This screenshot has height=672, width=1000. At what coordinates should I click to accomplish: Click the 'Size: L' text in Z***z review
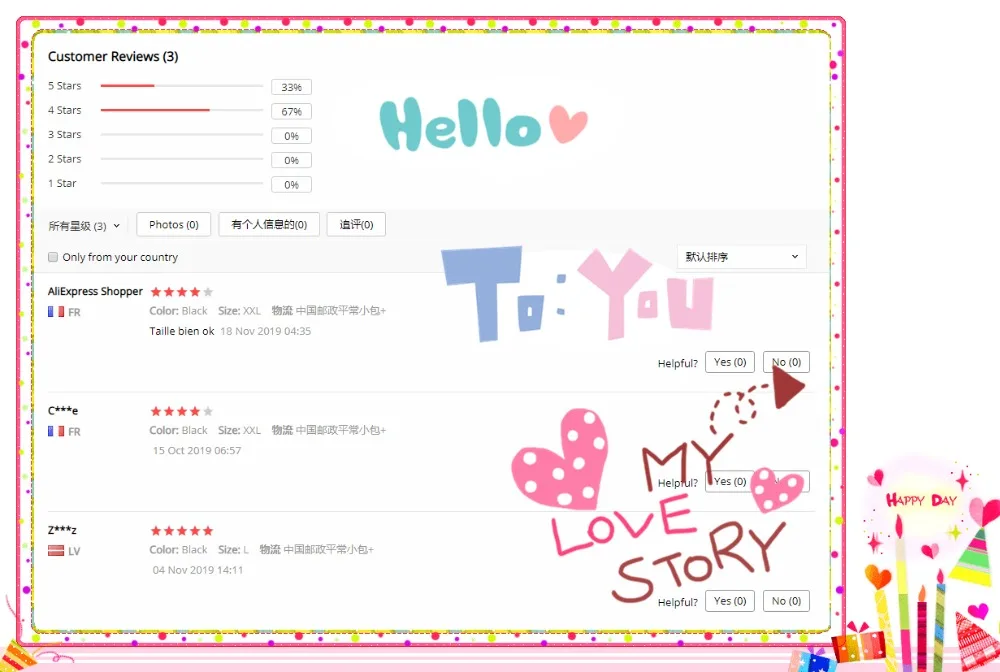coord(233,549)
